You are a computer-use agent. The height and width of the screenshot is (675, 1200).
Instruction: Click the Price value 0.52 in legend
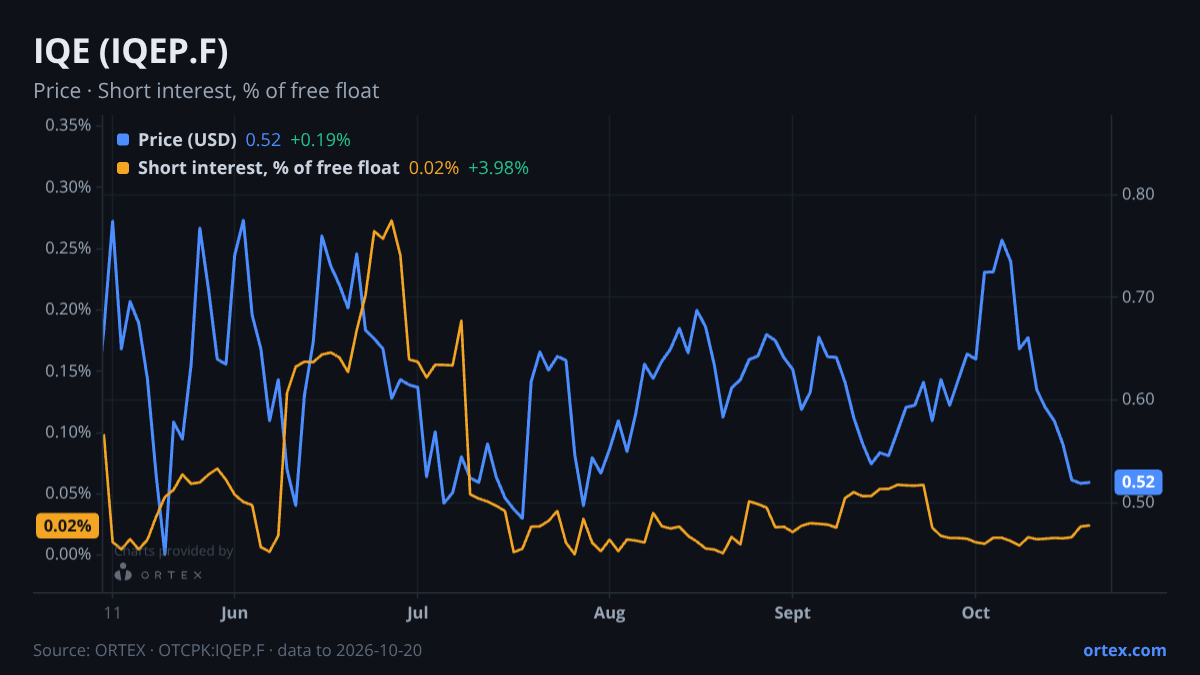[263, 140]
